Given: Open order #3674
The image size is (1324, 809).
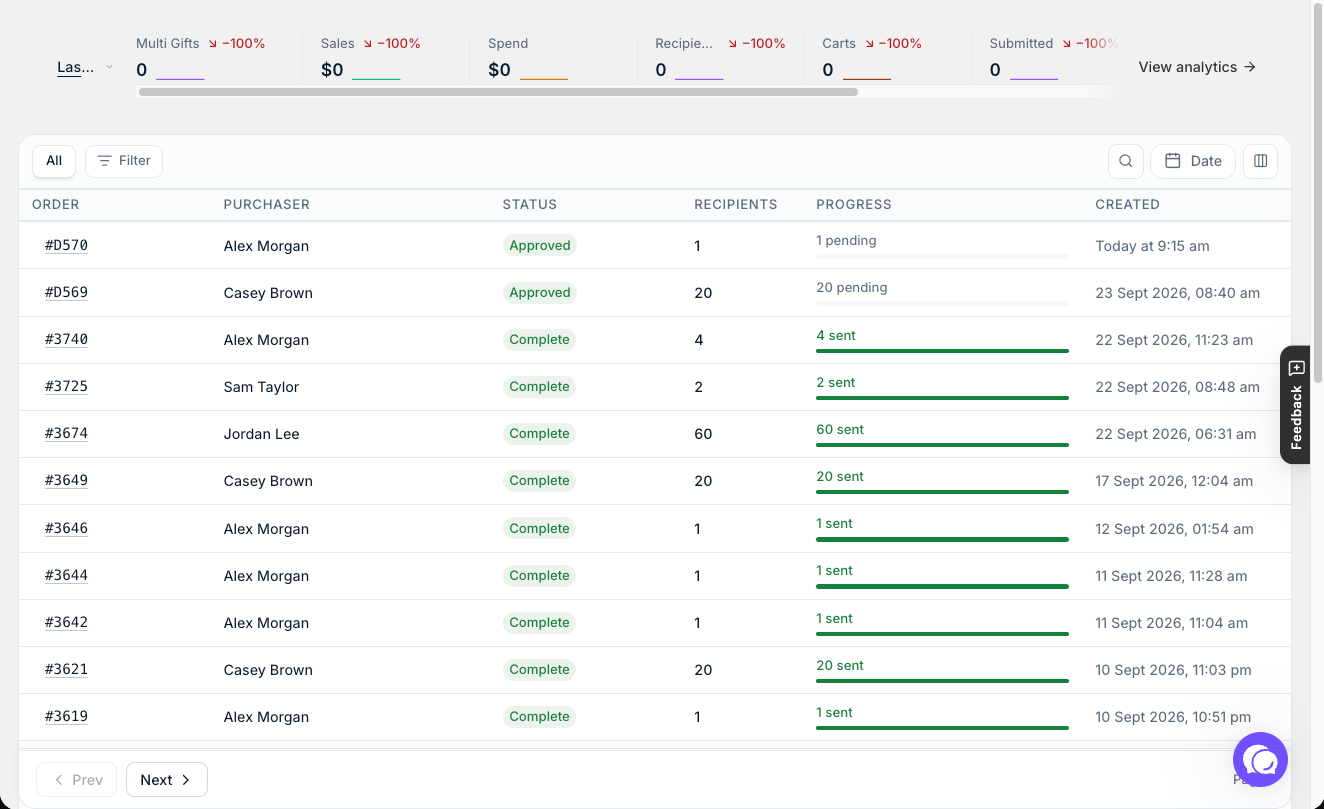Looking at the screenshot, I should click(67, 433).
